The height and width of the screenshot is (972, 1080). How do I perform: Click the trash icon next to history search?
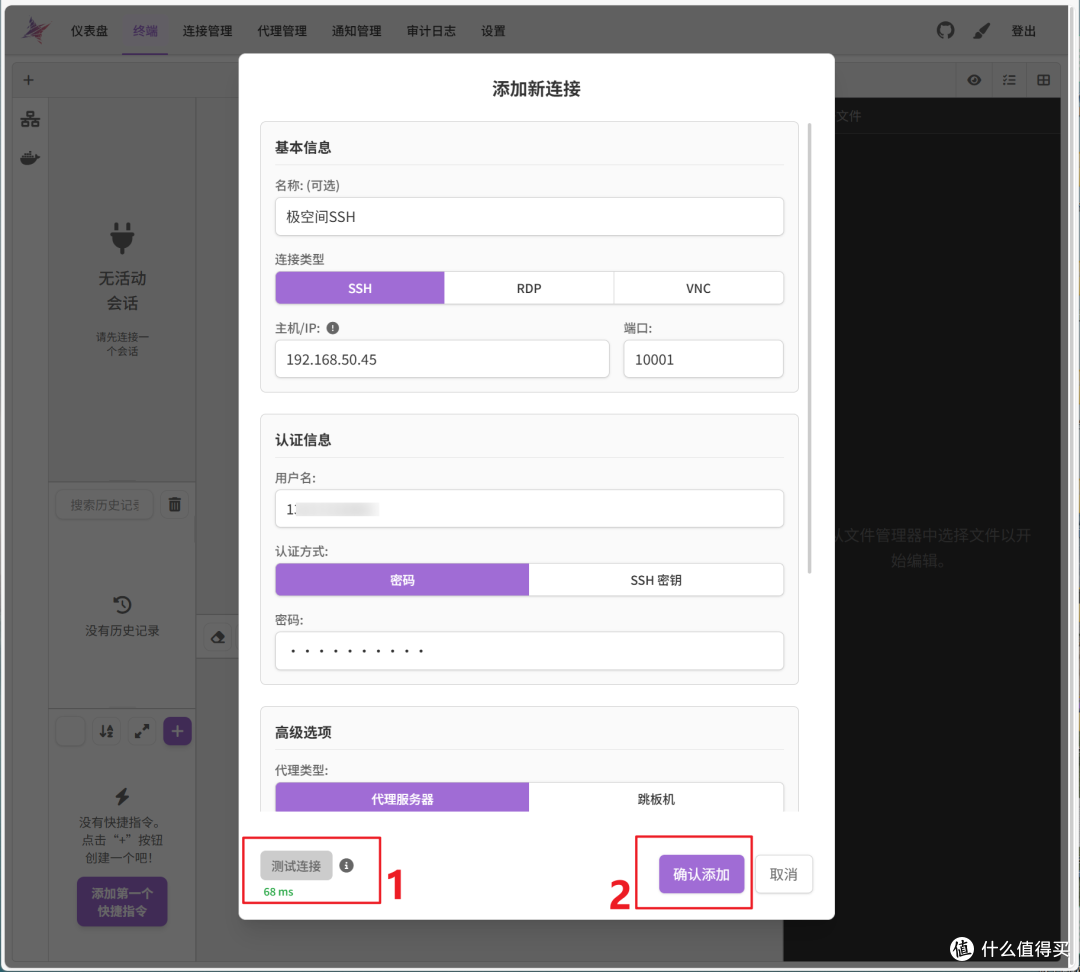(x=174, y=504)
